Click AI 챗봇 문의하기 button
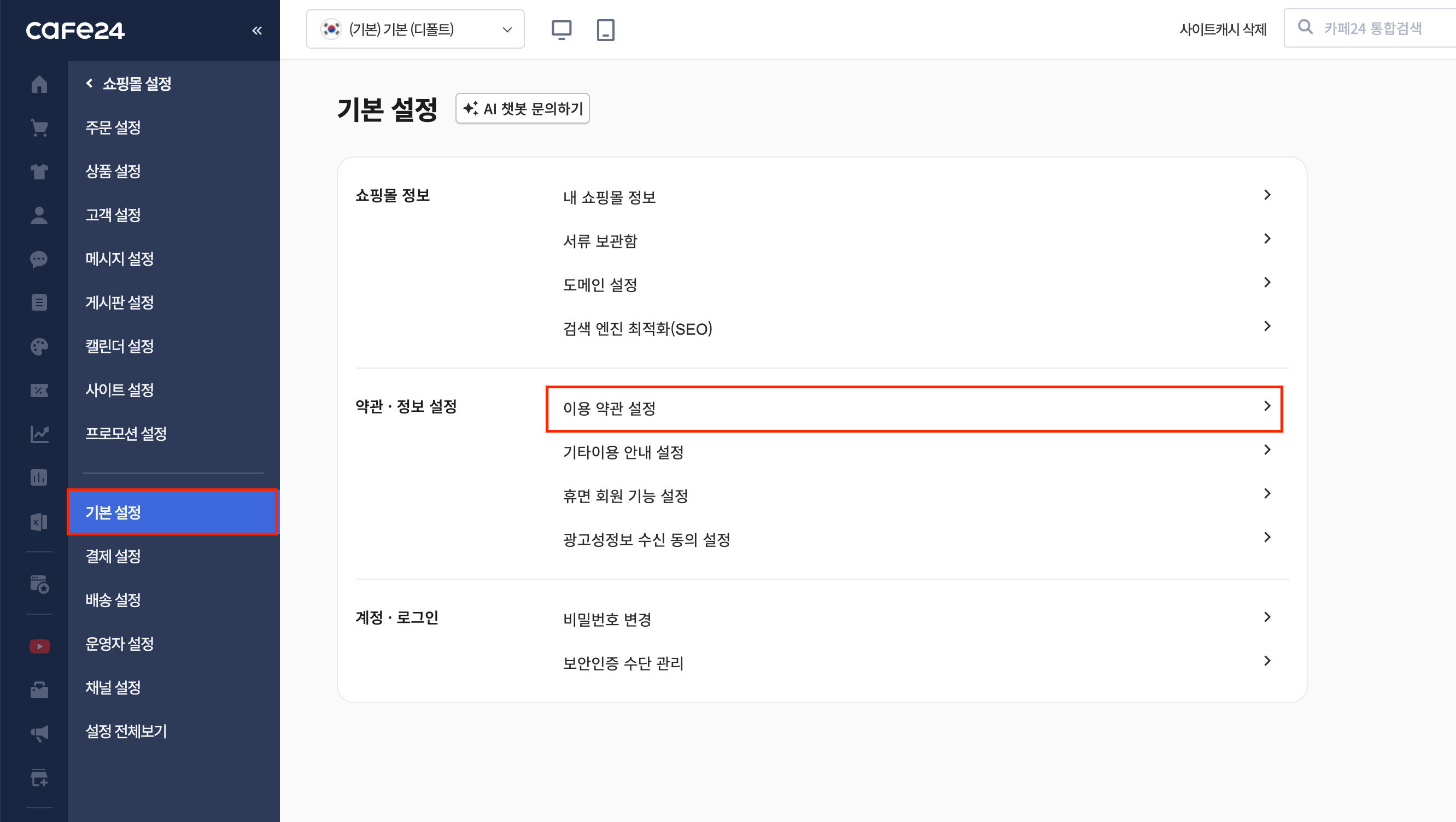Viewport: 1456px width, 822px height. (522, 108)
